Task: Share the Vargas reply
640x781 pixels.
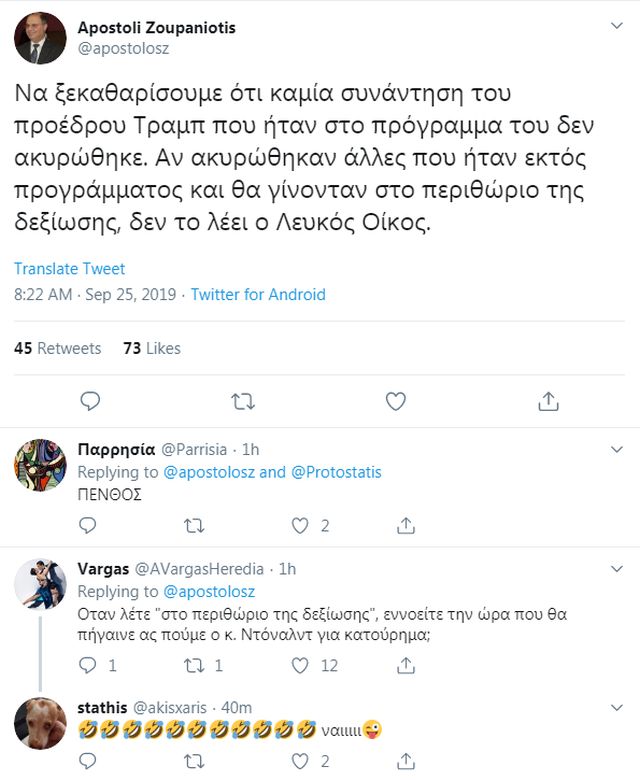Action: (406, 665)
